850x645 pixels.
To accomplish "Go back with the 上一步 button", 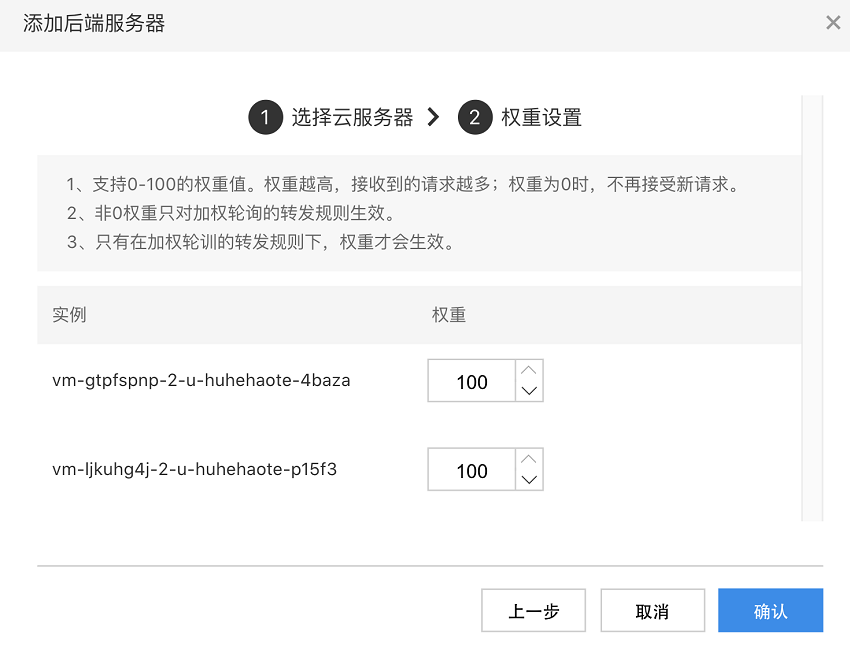I will pyautogui.click(x=534, y=610).
